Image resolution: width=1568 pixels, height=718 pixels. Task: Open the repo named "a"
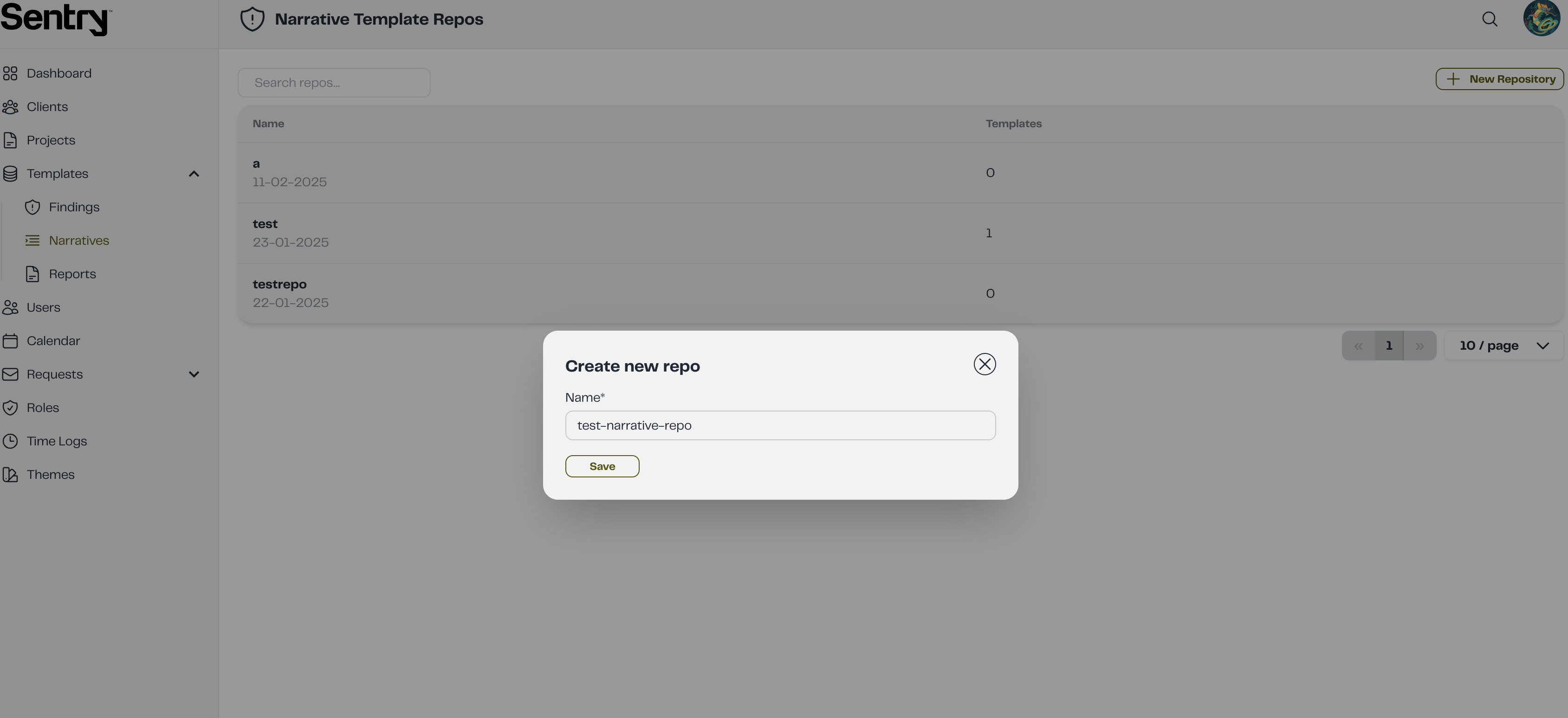[256, 164]
